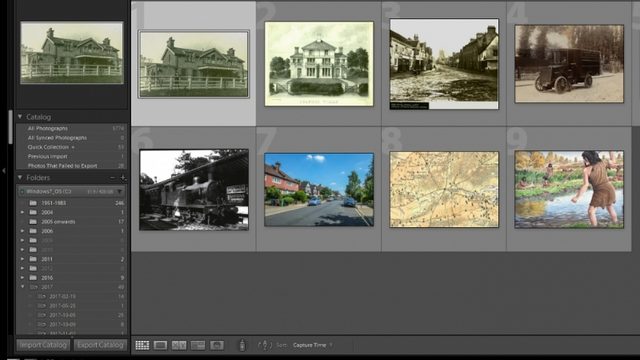
Task: Collapse the 2017 folder
Action: (x=22, y=287)
